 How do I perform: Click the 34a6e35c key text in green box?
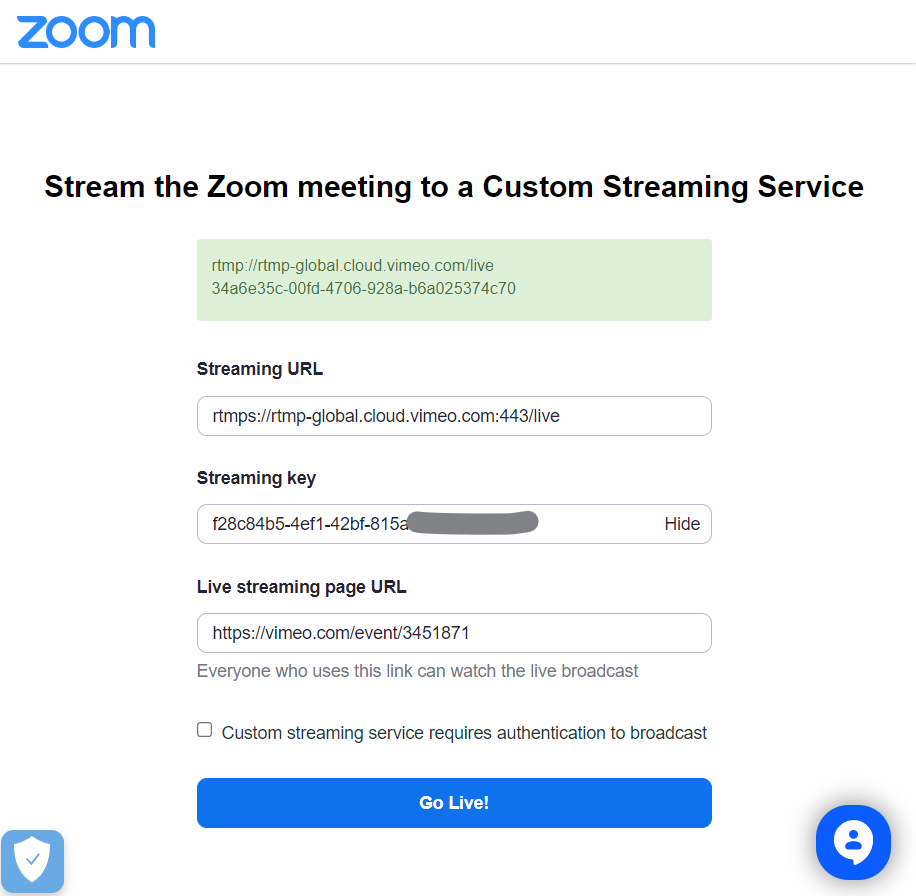[x=364, y=289]
